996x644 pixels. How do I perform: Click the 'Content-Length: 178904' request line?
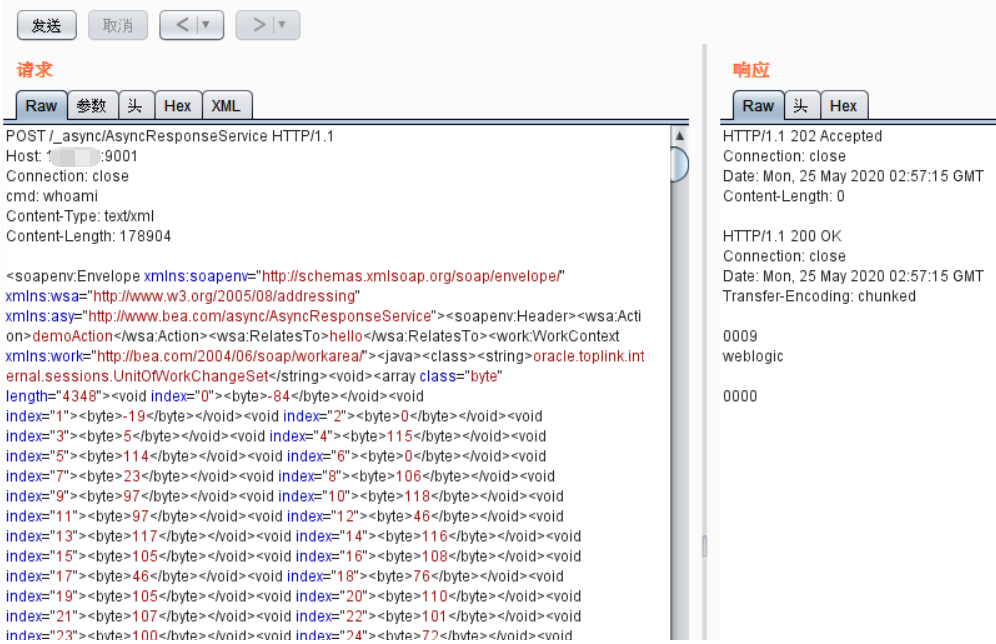tap(89, 236)
